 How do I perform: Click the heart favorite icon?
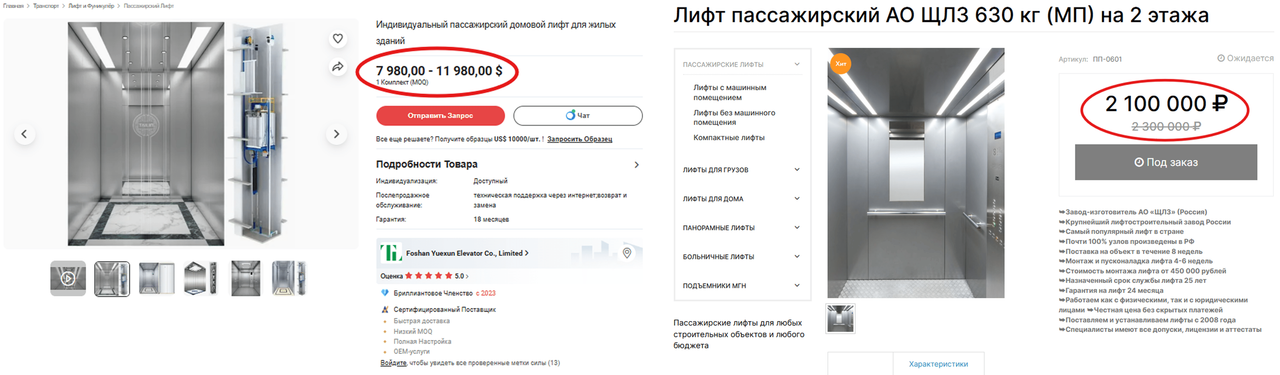pos(338,38)
